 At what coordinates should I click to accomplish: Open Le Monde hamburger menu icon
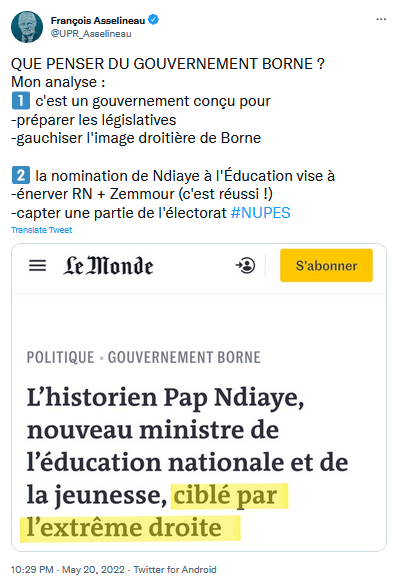pyautogui.click(x=38, y=265)
